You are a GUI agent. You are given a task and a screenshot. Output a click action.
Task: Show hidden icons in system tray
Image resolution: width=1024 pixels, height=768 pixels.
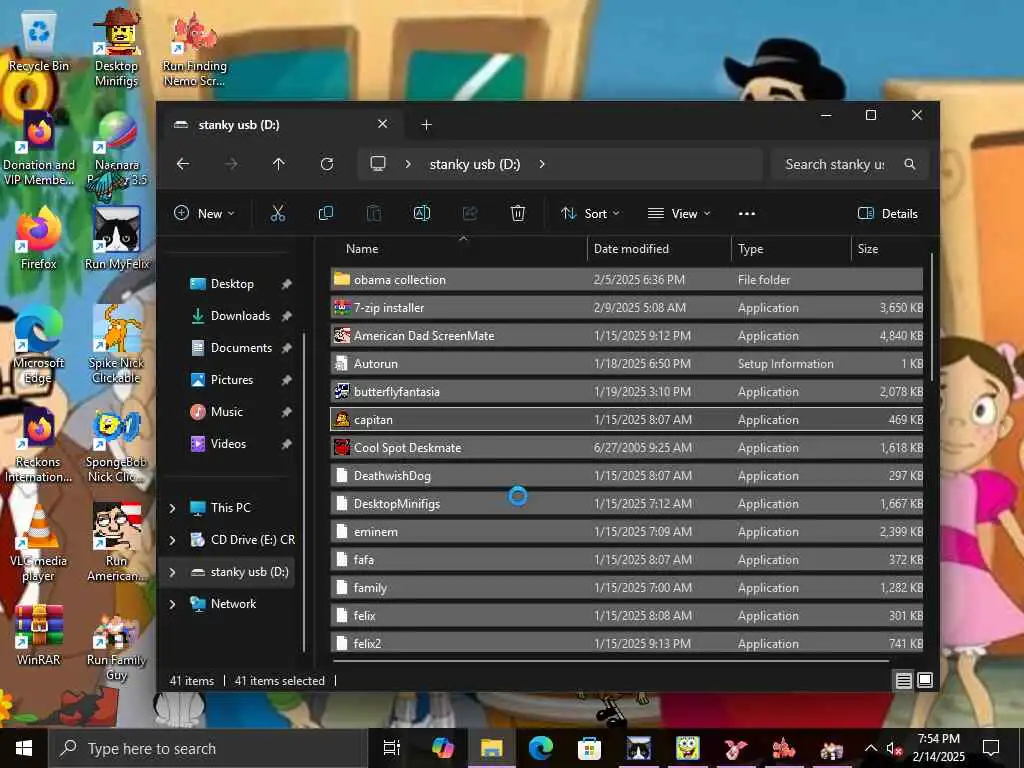point(871,748)
